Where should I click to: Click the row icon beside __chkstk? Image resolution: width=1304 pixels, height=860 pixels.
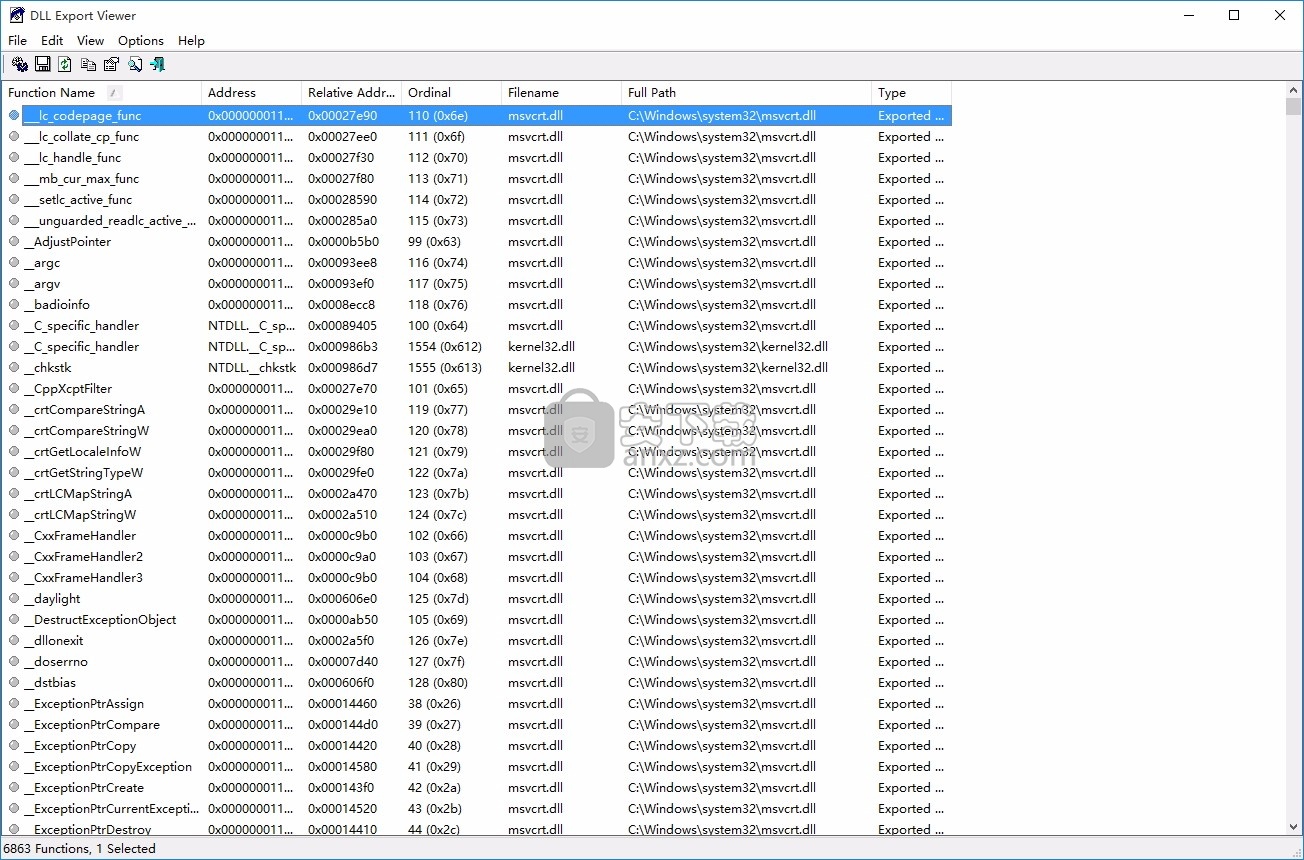coord(14,368)
